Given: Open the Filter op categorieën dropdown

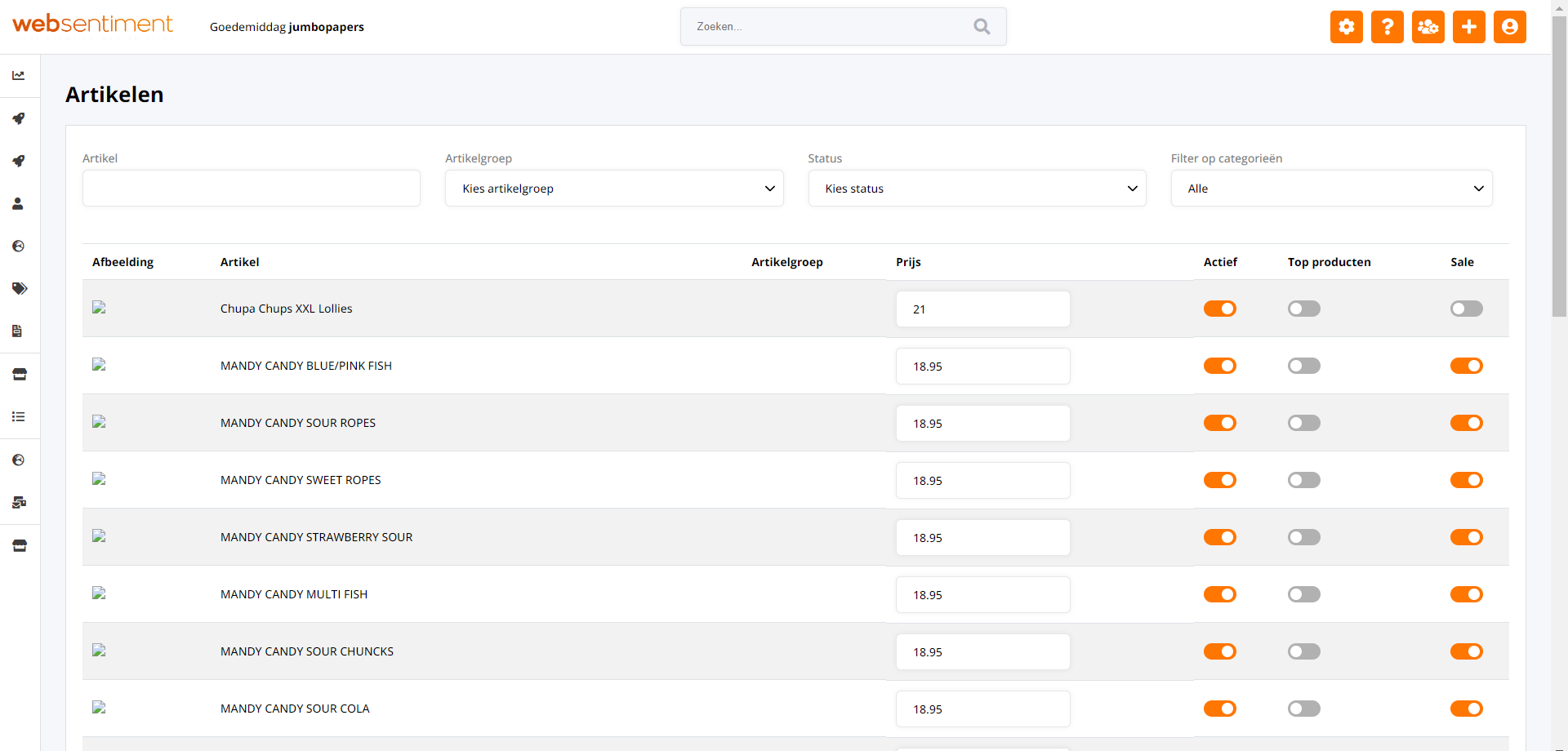Looking at the screenshot, I should [1331, 189].
